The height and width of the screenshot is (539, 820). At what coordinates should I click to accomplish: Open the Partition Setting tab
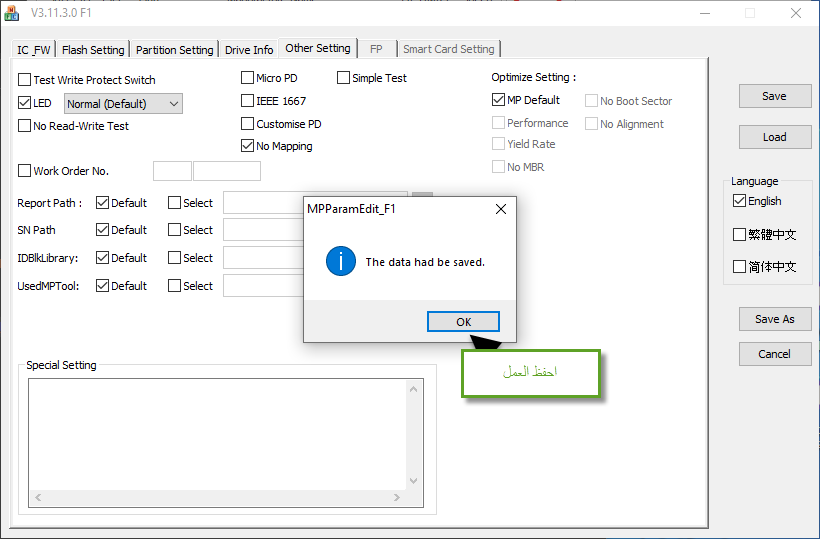(x=174, y=50)
